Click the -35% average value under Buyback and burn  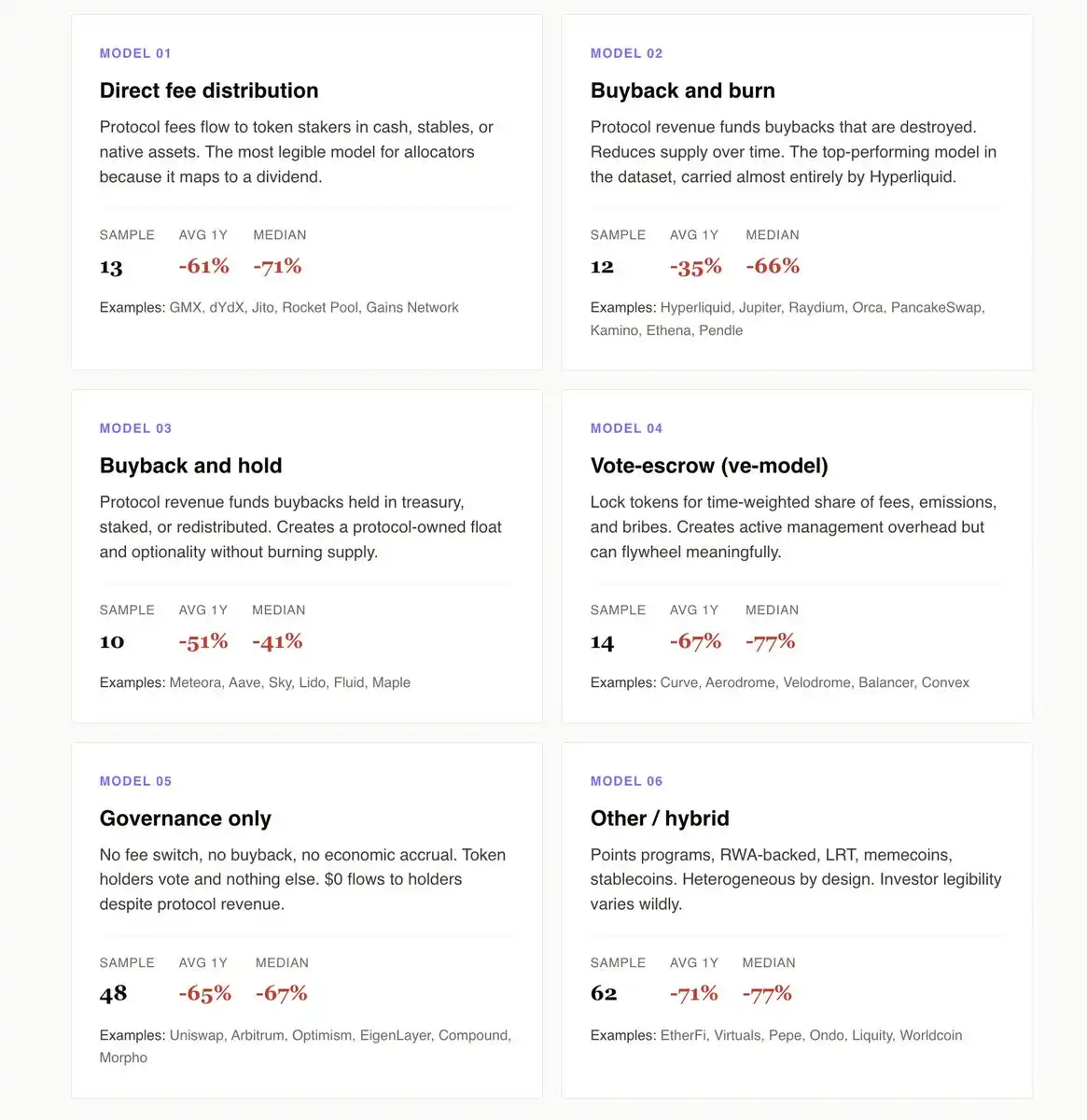coord(695,267)
